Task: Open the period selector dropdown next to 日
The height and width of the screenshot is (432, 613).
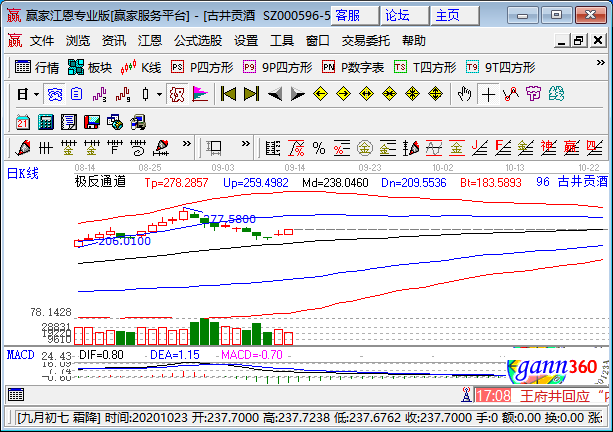Action: click(x=37, y=95)
